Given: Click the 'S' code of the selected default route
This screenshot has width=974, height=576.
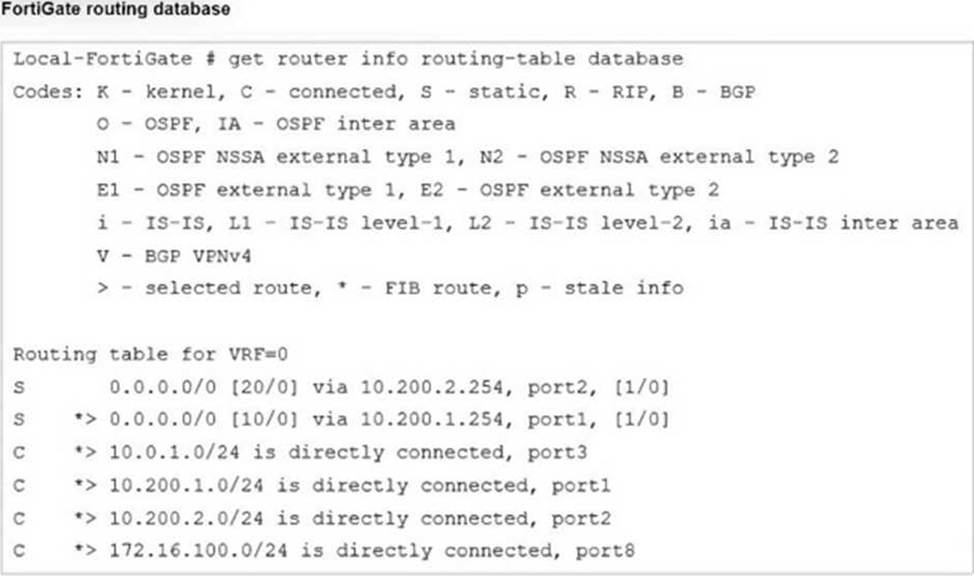Looking at the screenshot, I should (x=19, y=420).
